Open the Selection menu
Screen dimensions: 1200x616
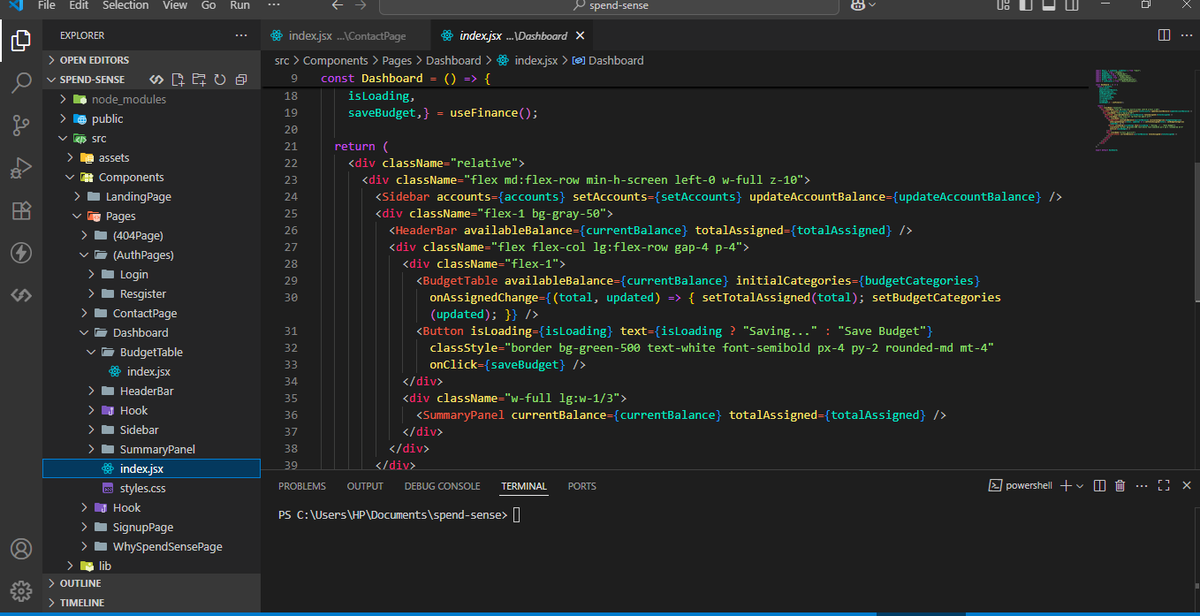click(x=126, y=6)
